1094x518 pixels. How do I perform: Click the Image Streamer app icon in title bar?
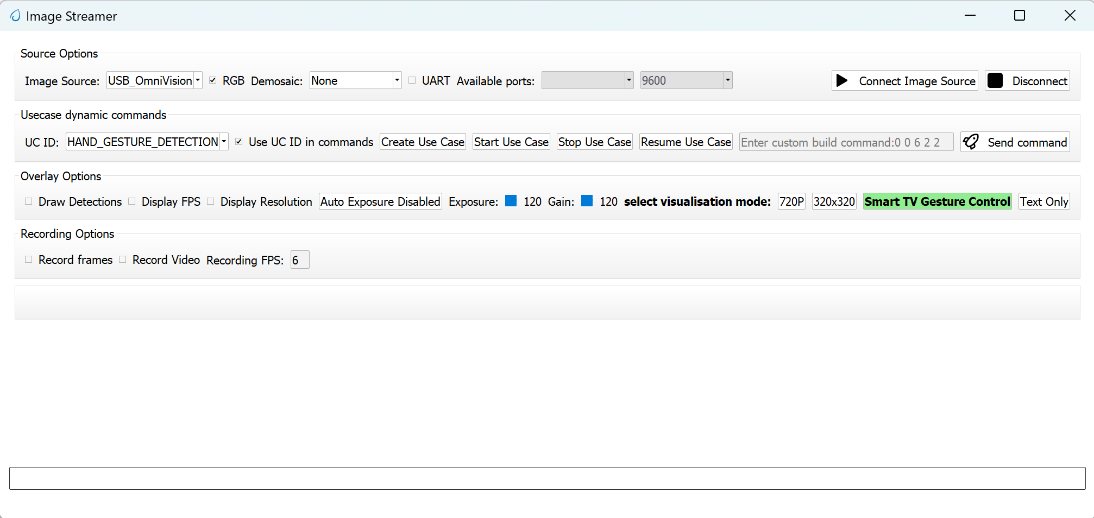[x=15, y=16]
